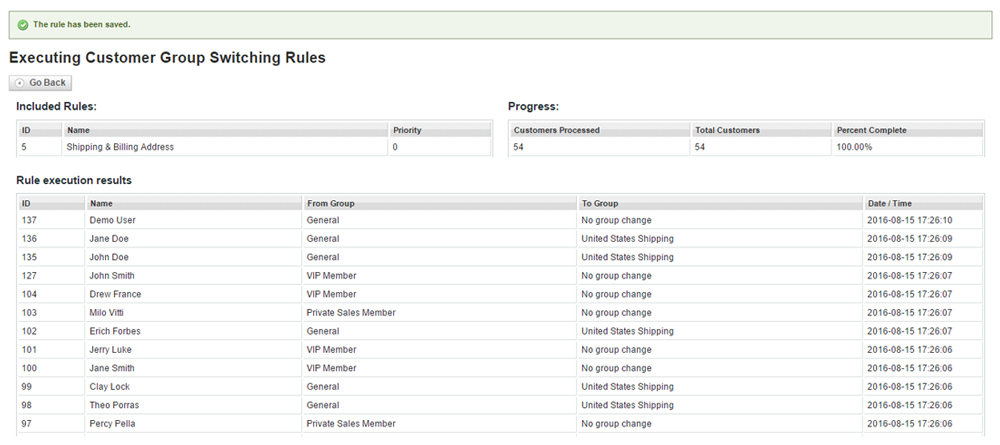The height and width of the screenshot is (445, 1000).
Task: Select the Demo User result row
Action: [501, 221]
